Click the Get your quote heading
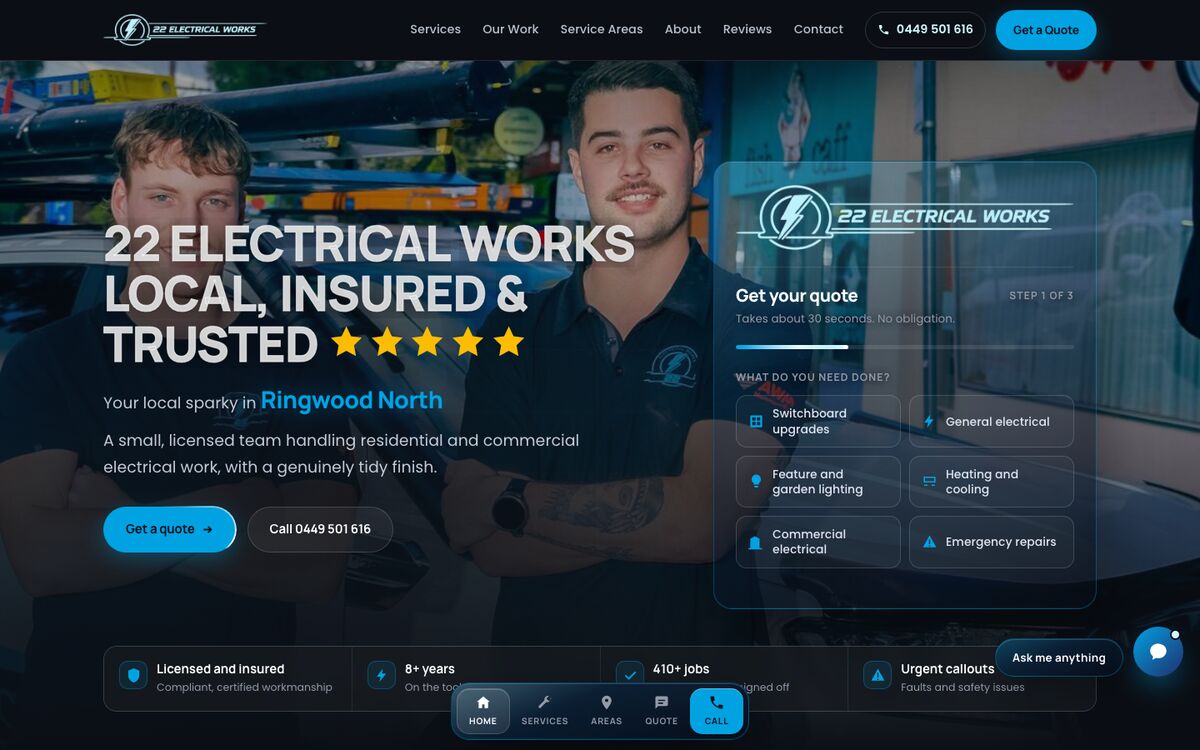The width and height of the screenshot is (1200, 750). pos(797,296)
